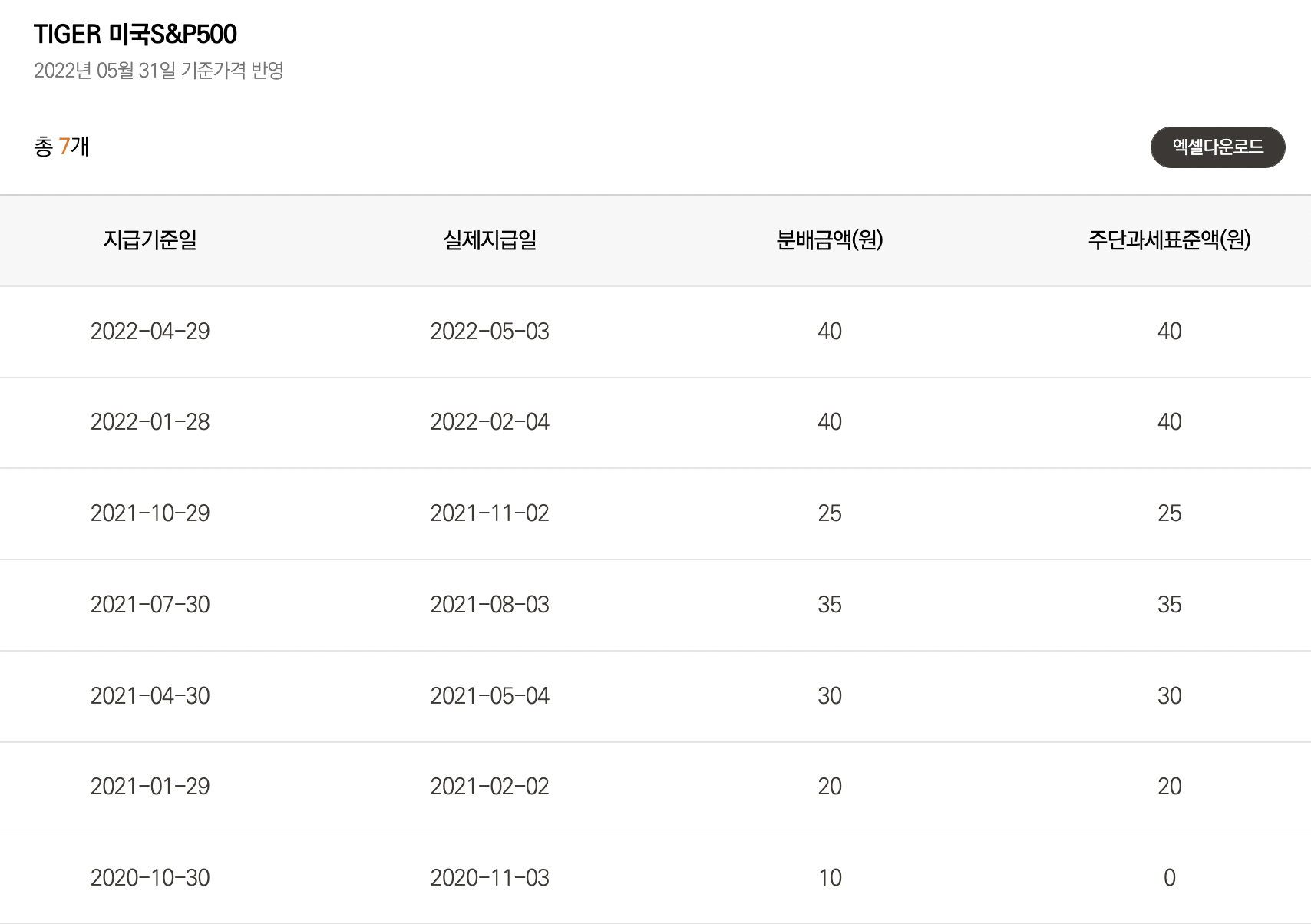1311x924 pixels.
Task: Click distribution amount 20 in 2021-01-29 row
Action: [830, 787]
